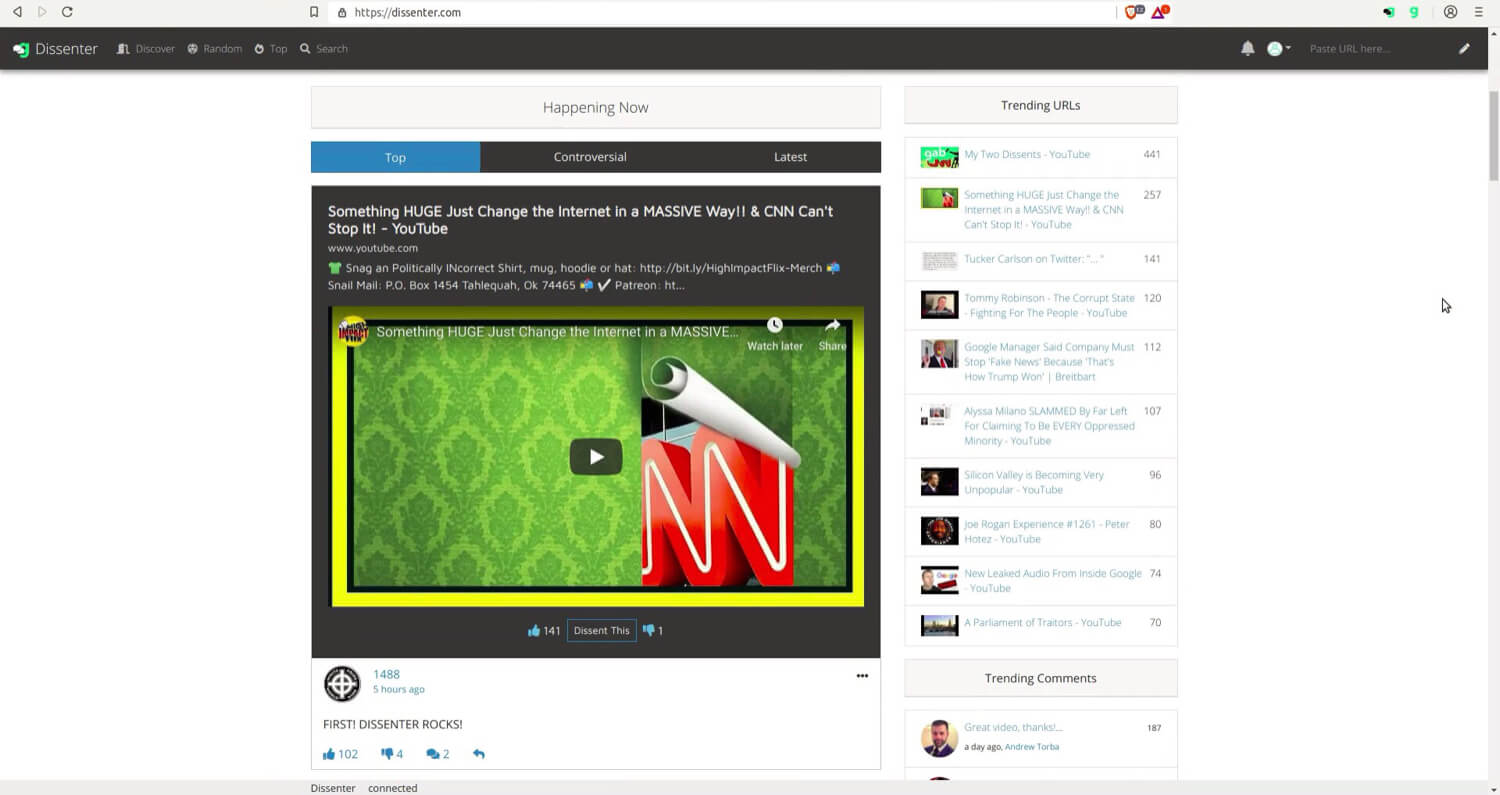Open Great video, thanks! trending comment
1500x795 pixels.
1013,727
